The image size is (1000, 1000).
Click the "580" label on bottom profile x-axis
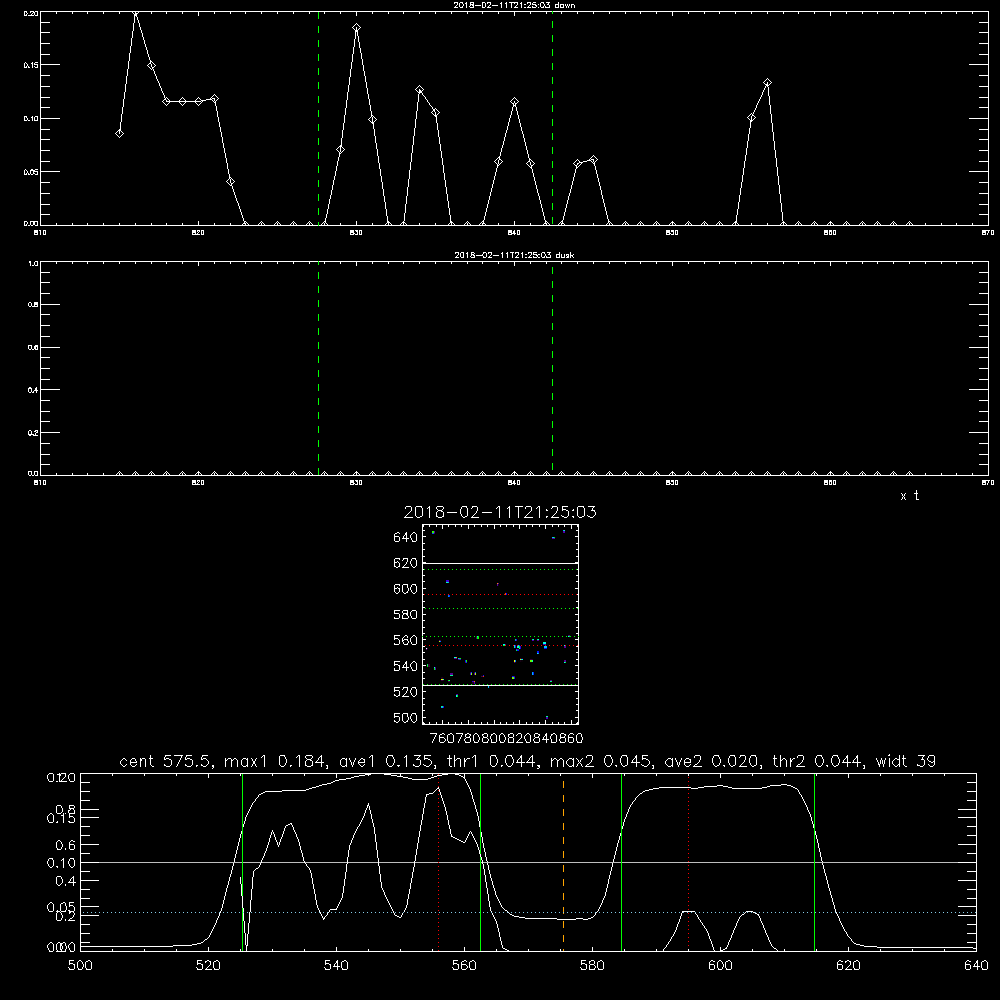tap(592, 966)
